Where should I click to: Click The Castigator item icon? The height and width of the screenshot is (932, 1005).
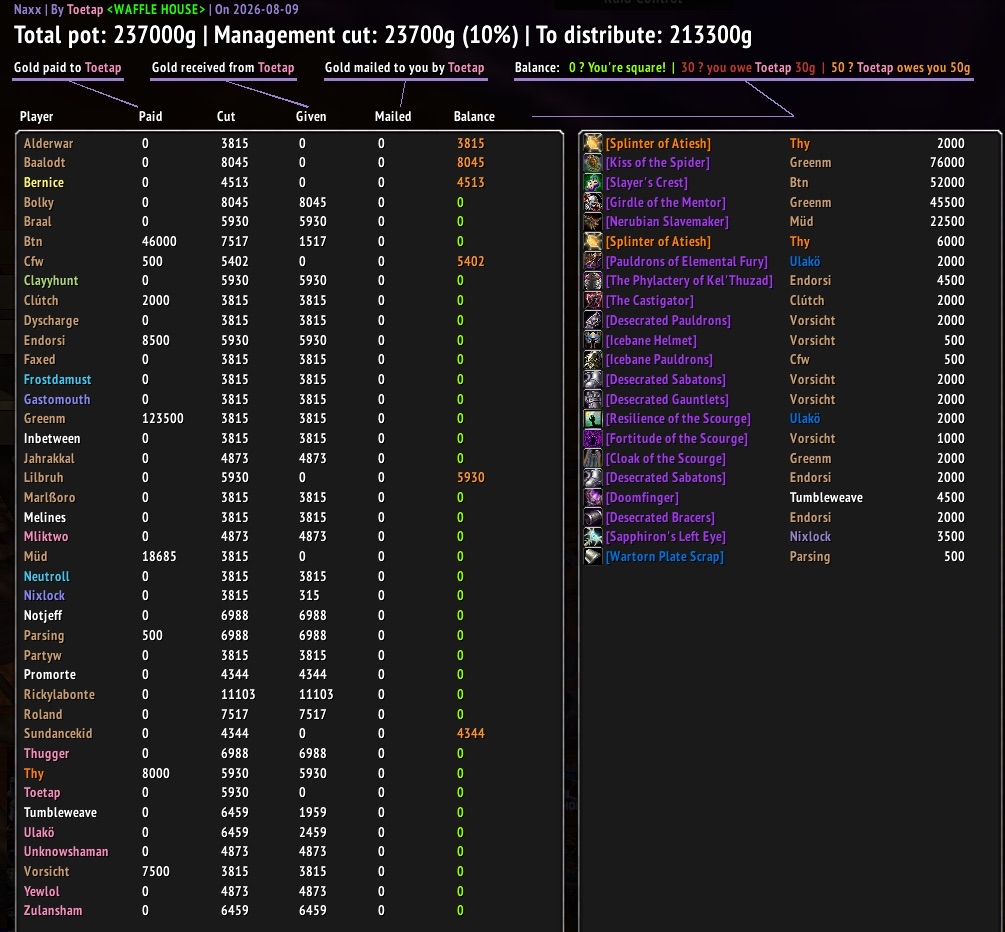pyautogui.click(x=593, y=301)
